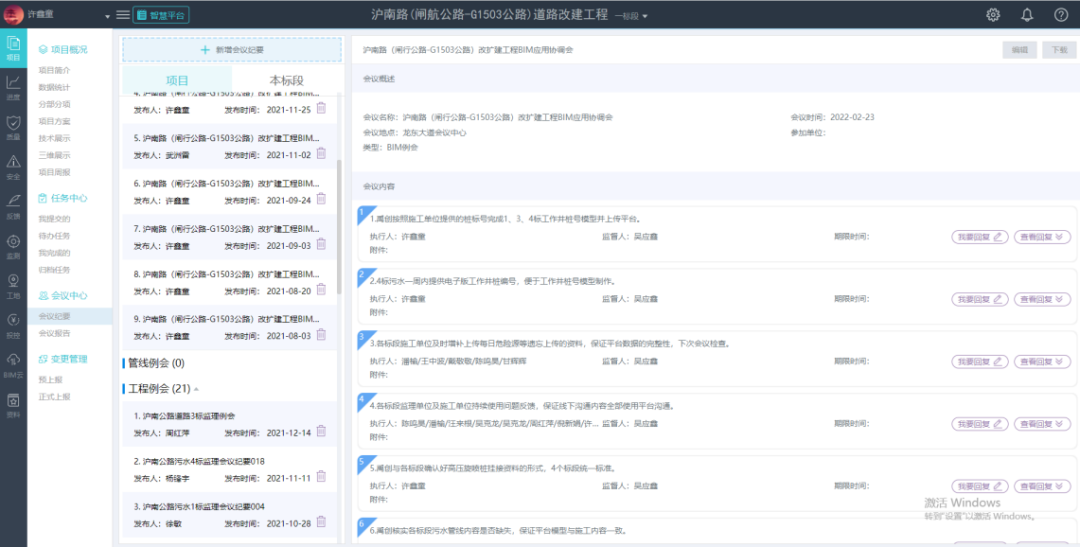Click the 编辑 button
The width and height of the screenshot is (1080, 547).
1019,50
